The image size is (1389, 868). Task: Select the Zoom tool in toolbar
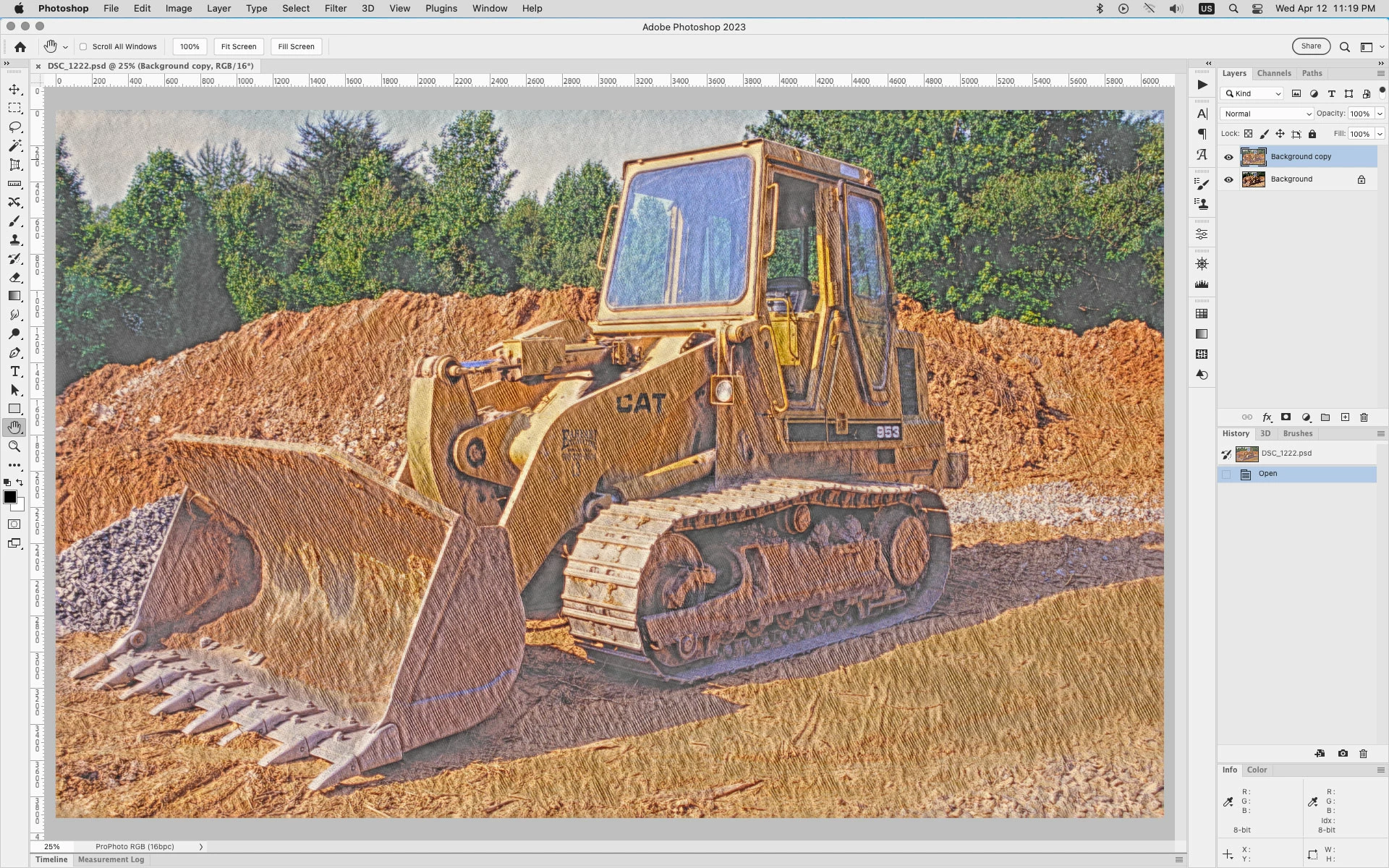click(14, 446)
